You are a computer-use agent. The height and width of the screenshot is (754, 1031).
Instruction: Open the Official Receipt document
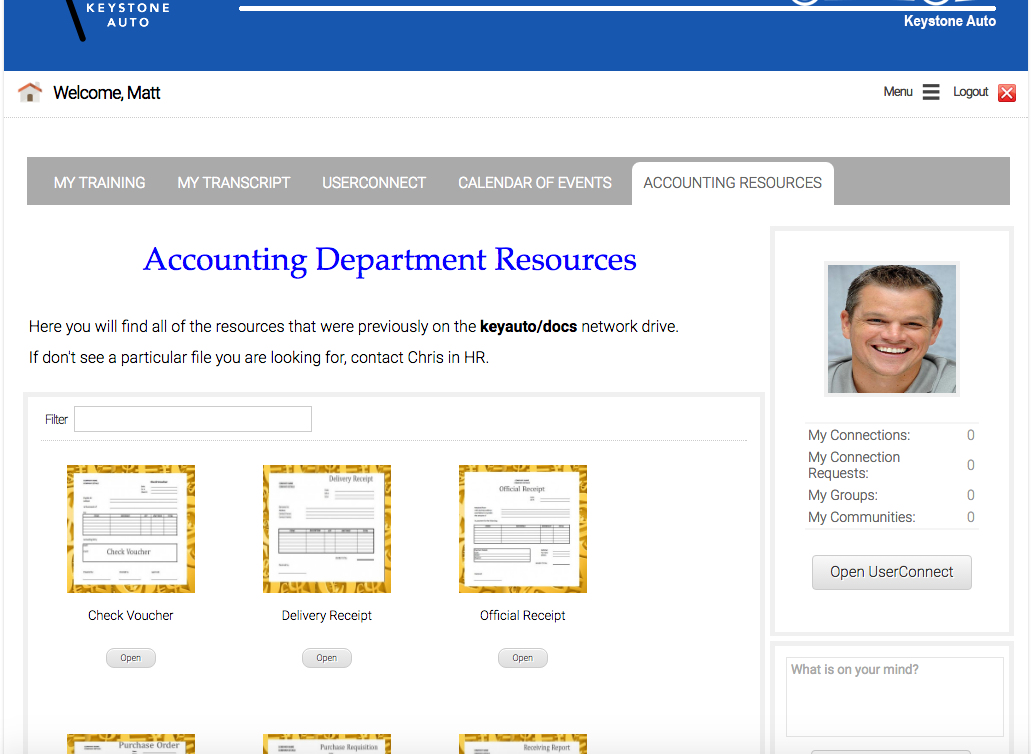(523, 657)
